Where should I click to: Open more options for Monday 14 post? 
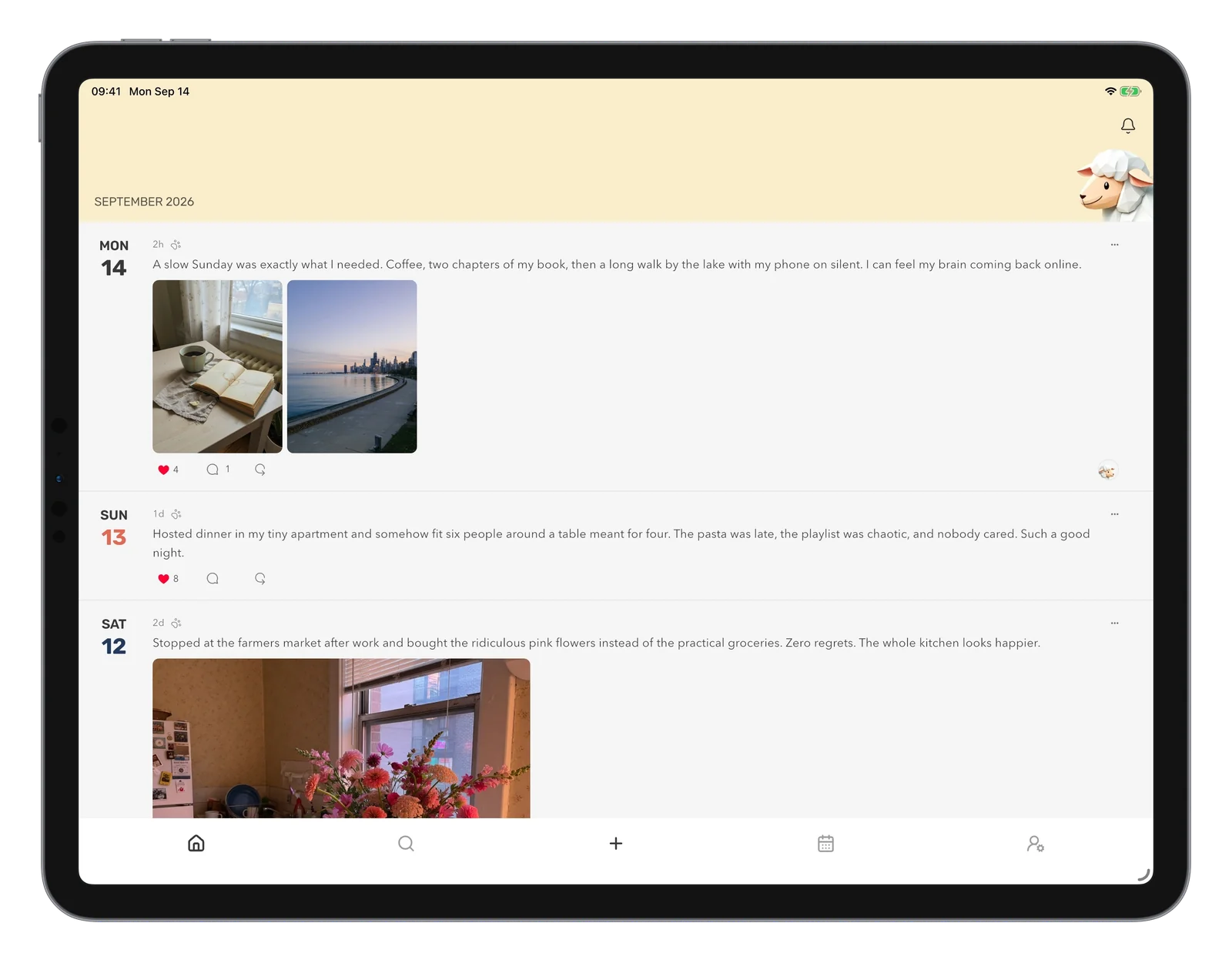[x=1114, y=245]
